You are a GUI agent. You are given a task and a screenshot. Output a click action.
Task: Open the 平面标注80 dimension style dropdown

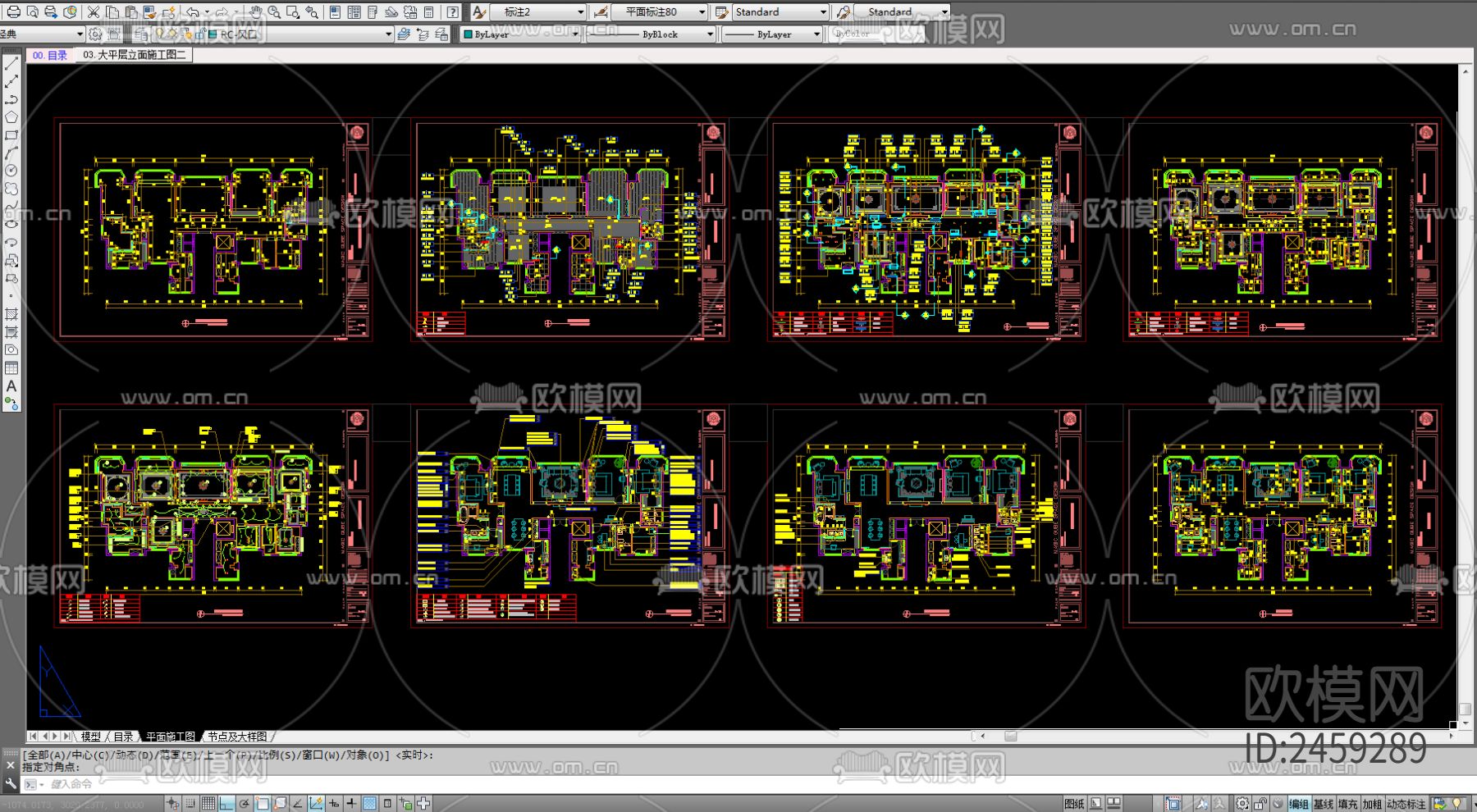(659, 12)
